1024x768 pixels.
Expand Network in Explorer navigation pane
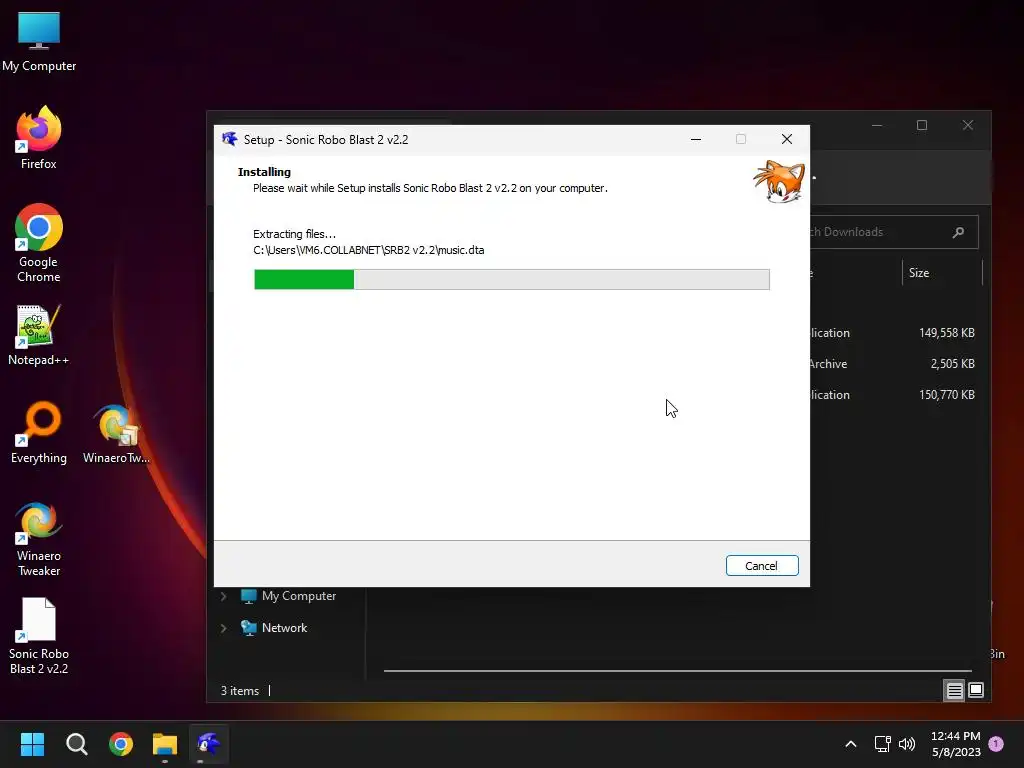pos(223,628)
